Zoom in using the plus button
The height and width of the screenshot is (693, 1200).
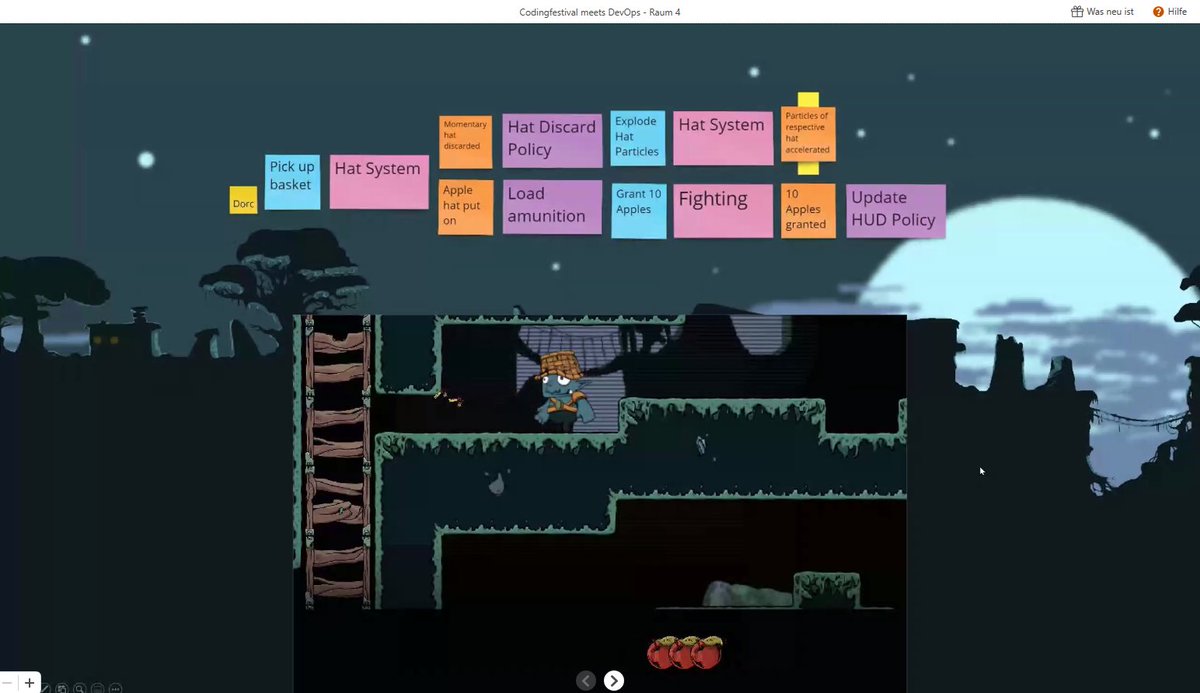tap(28, 682)
